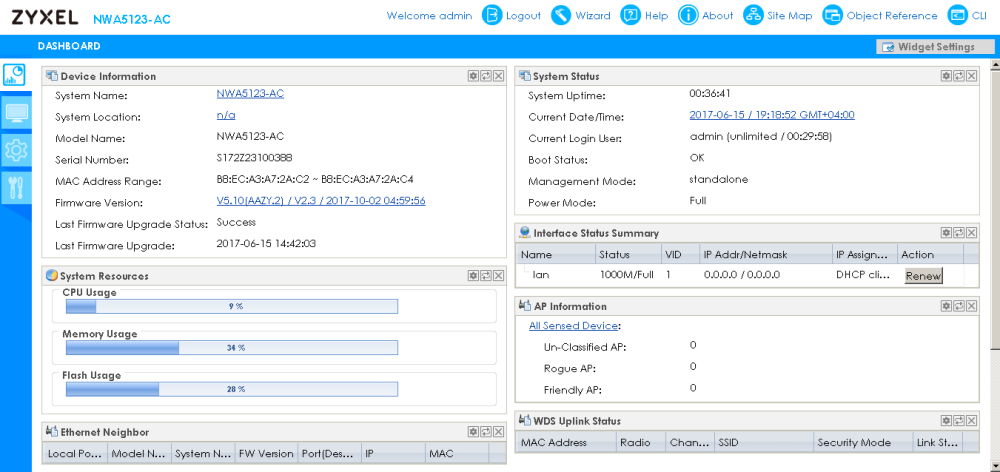Sort by Name column in Interface Status

555,254
